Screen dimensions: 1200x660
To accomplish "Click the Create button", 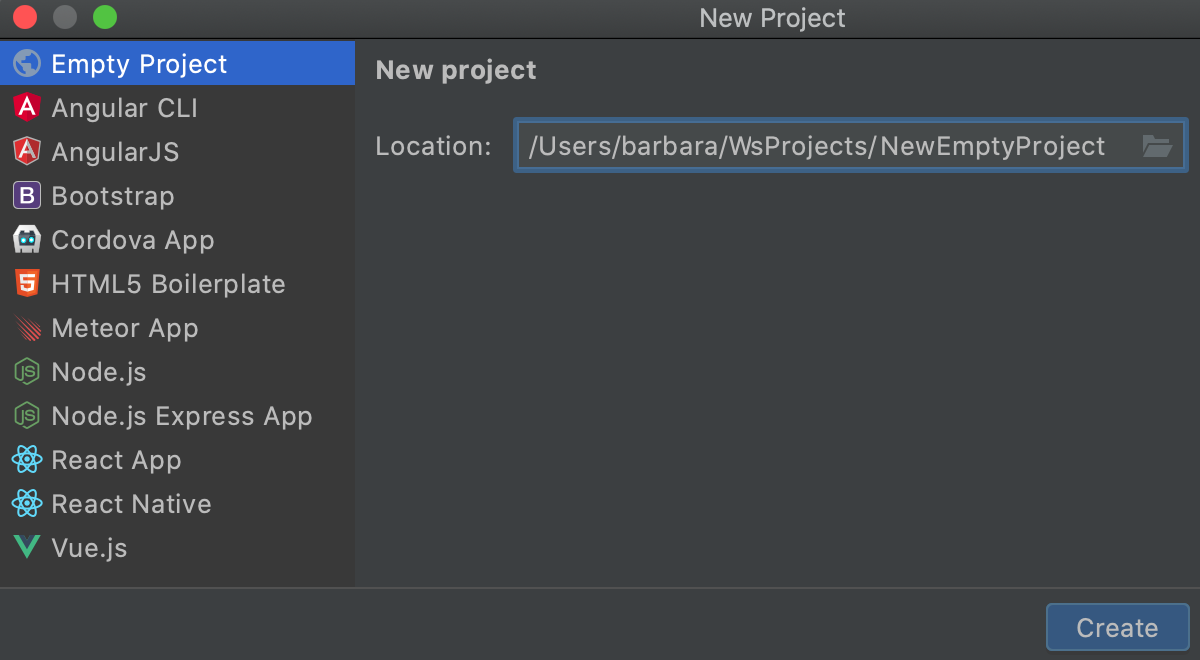I will coord(1117,627).
